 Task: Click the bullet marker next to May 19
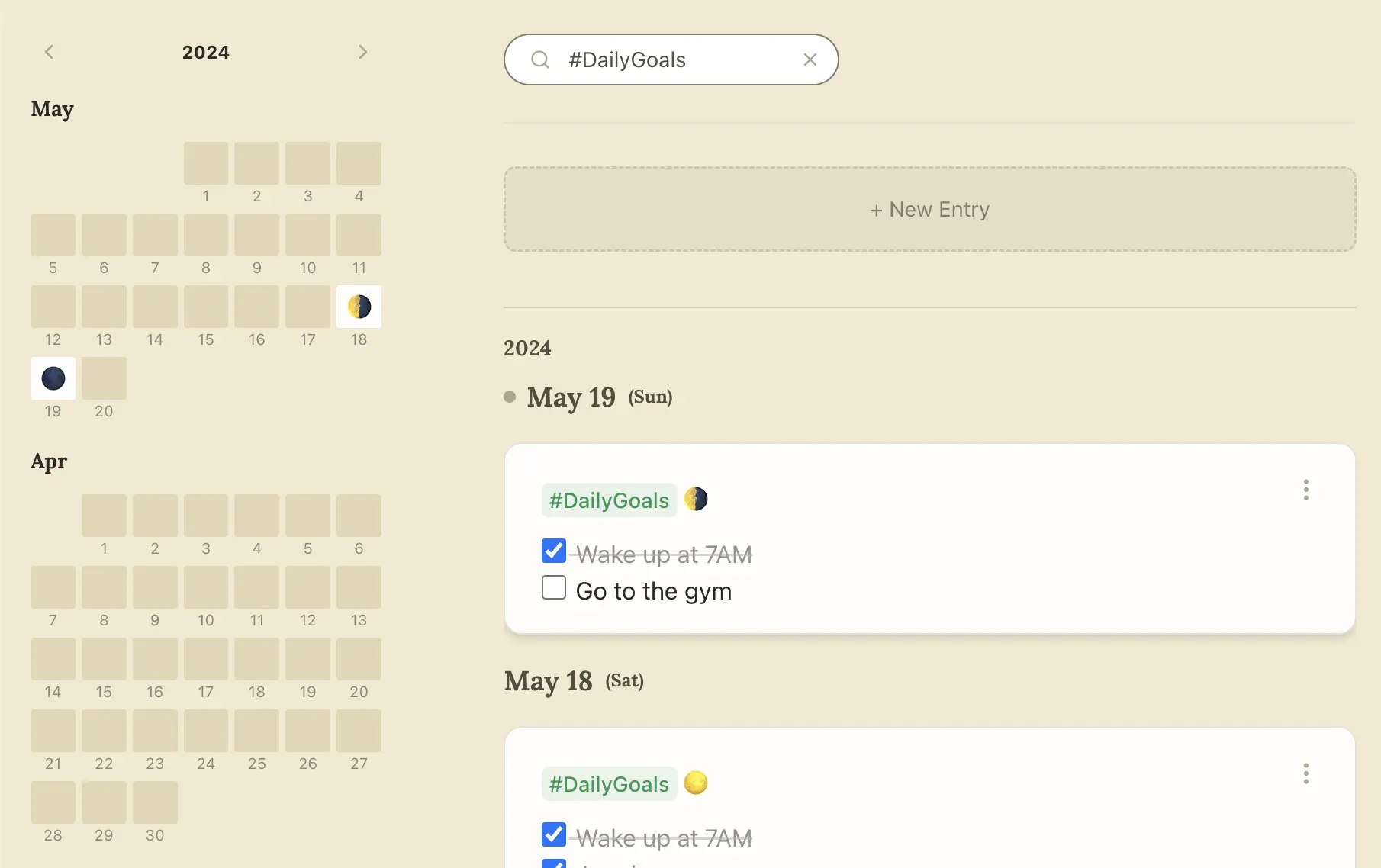click(x=509, y=397)
